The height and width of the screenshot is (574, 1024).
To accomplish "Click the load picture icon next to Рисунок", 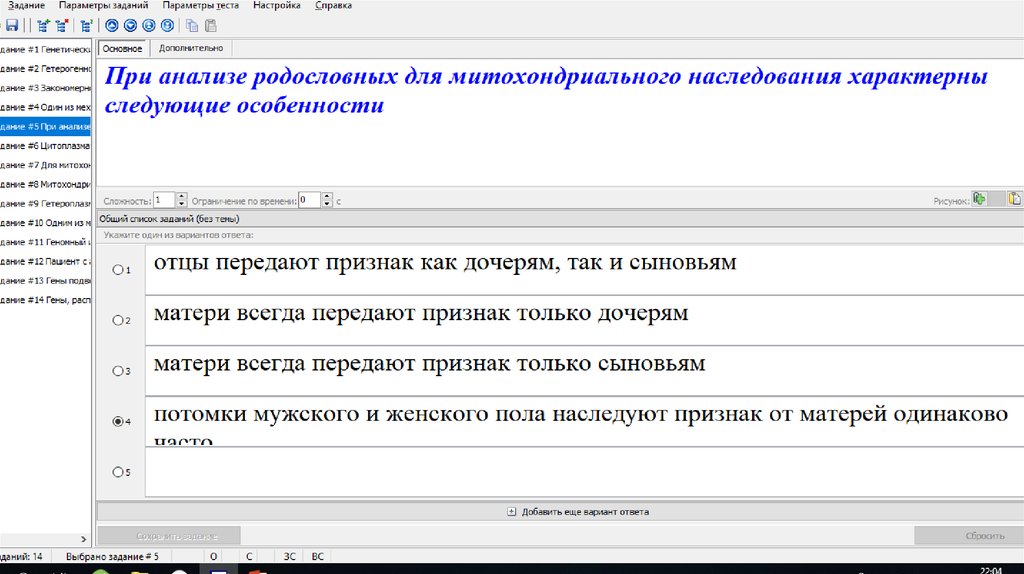I will [x=980, y=199].
